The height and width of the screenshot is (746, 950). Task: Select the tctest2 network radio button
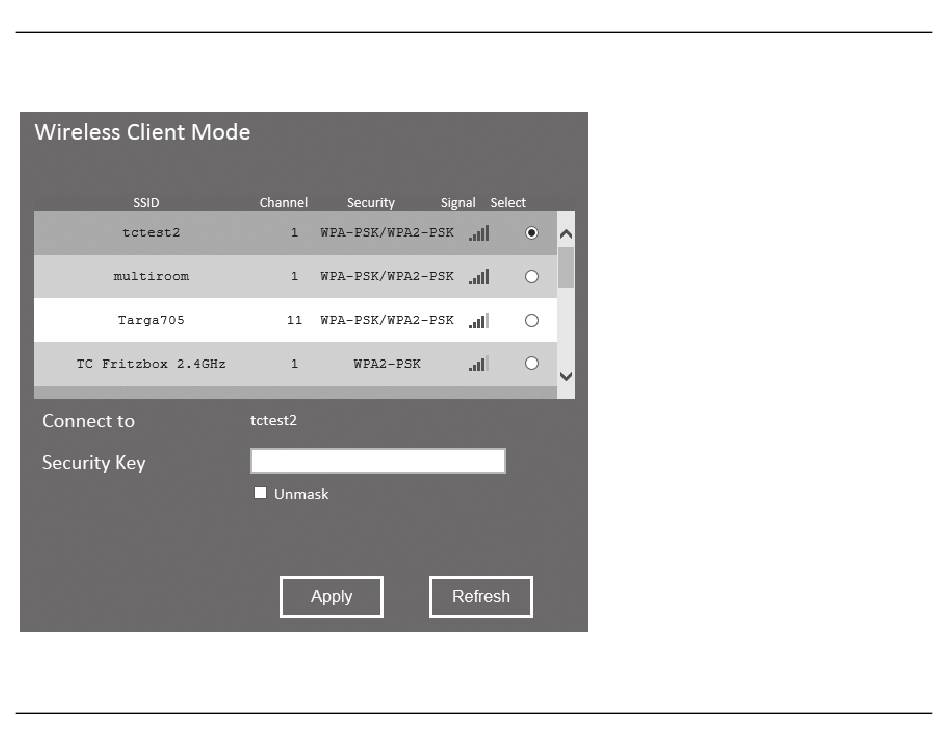(x=531, y=233)
